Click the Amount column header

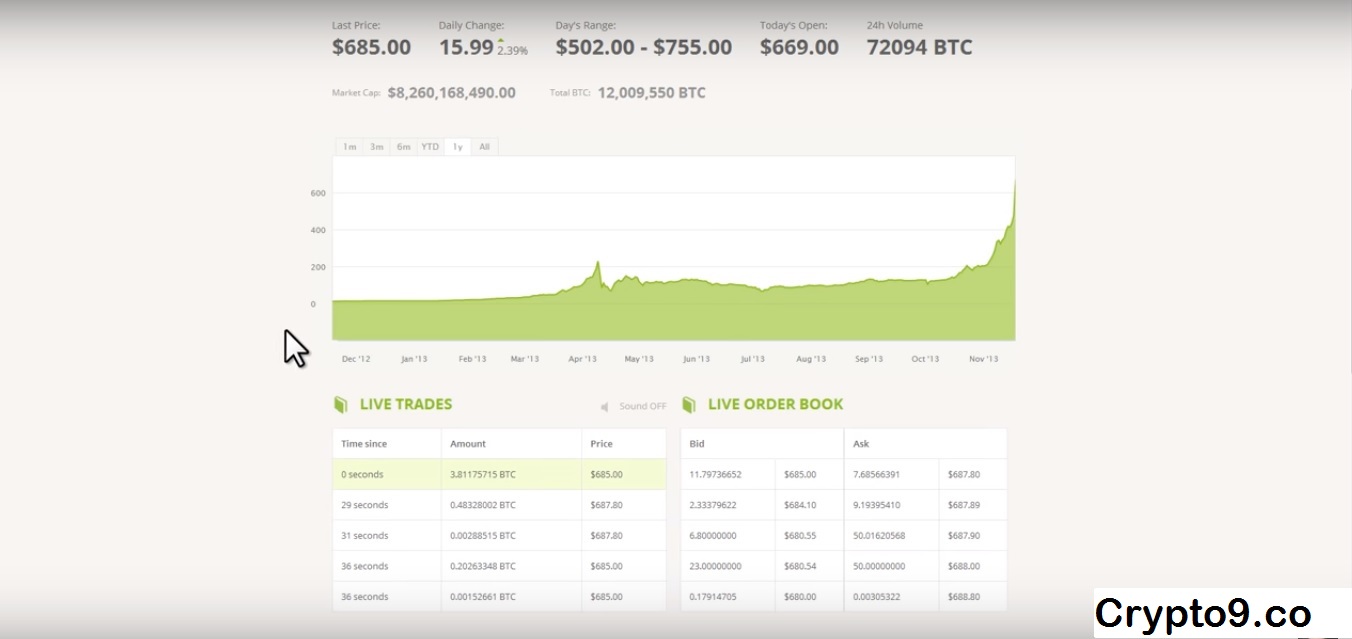coord(468,444)
